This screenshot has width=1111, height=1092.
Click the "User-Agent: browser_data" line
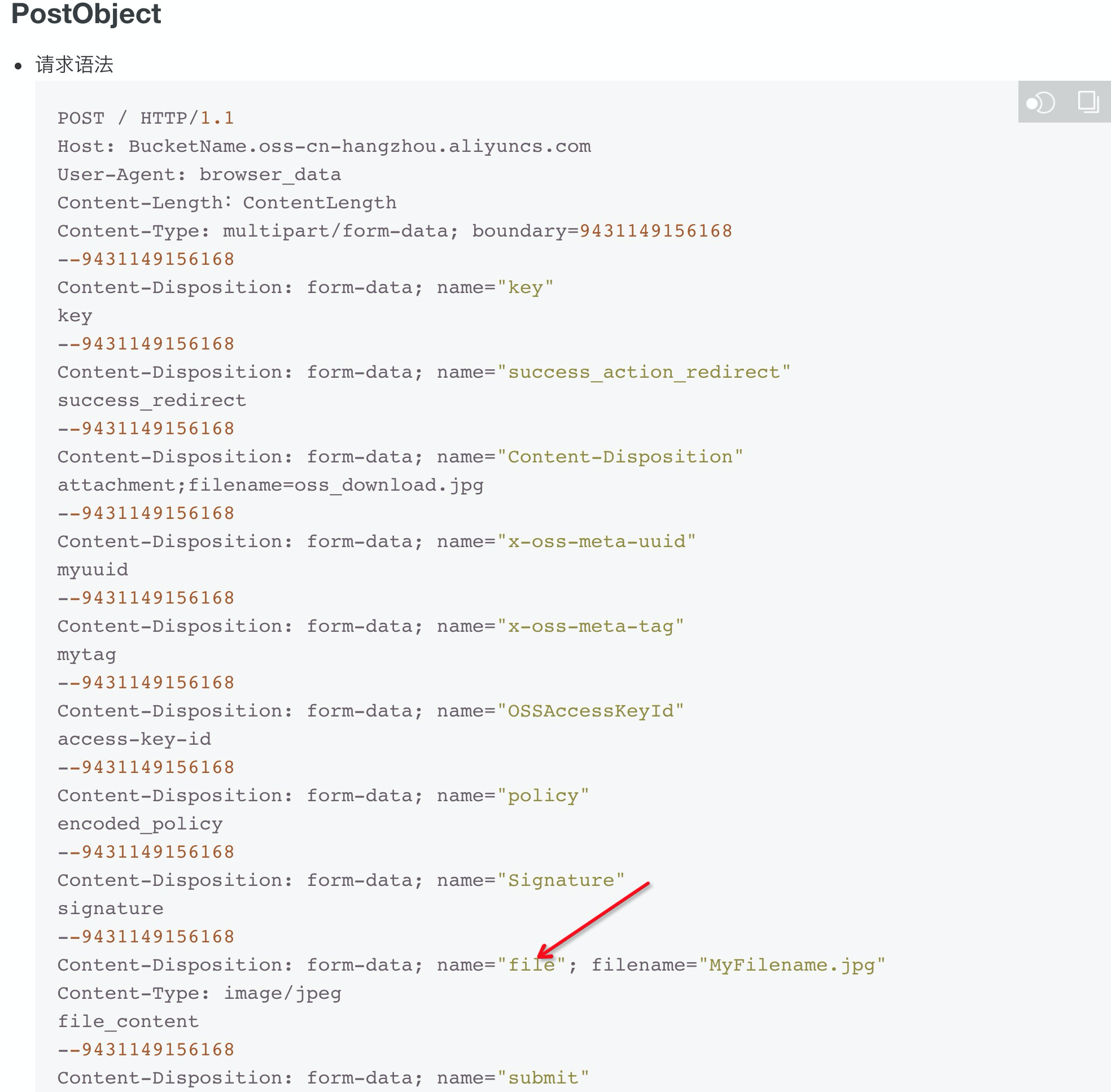click(x=199, y=174)
